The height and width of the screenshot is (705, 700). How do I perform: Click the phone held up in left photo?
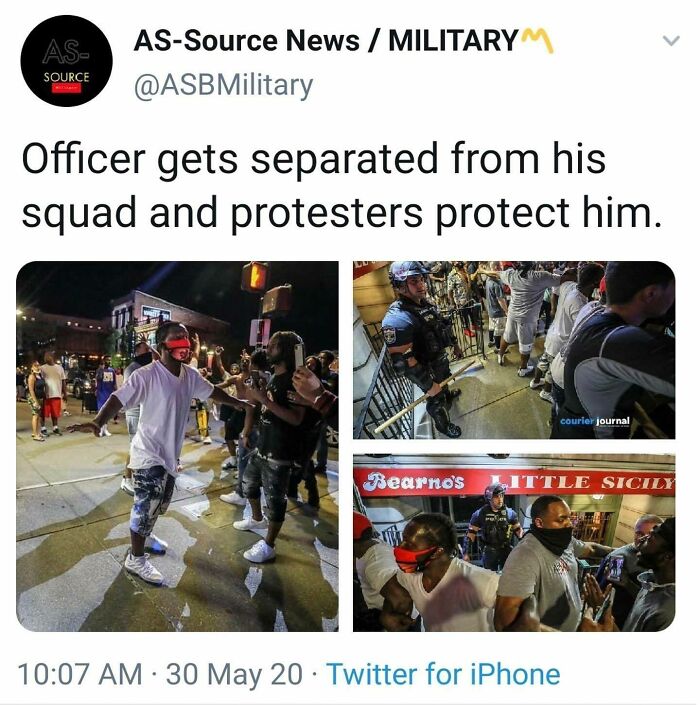[299, 357]
